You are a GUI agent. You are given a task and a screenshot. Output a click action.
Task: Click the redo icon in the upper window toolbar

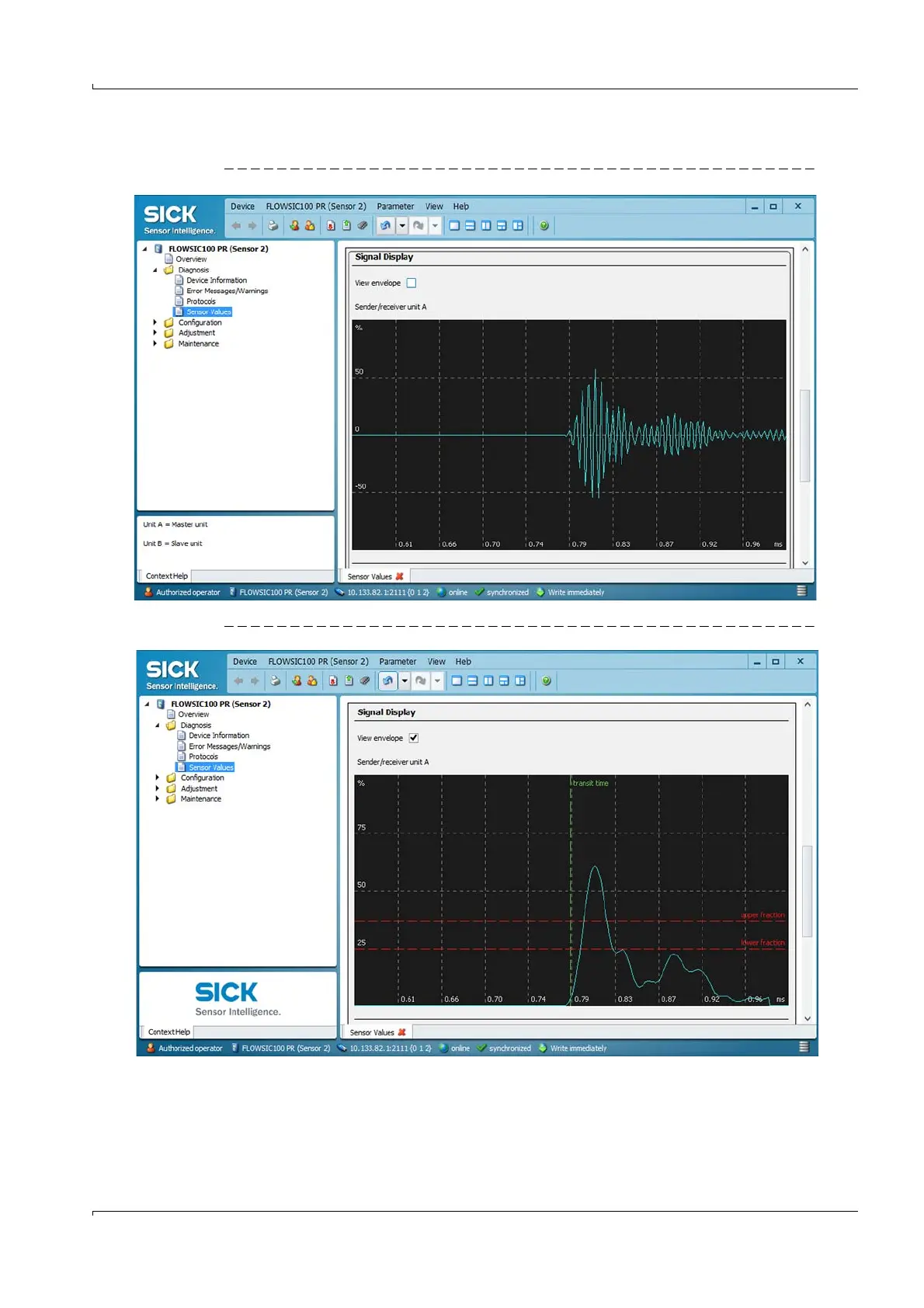point(419,226)
